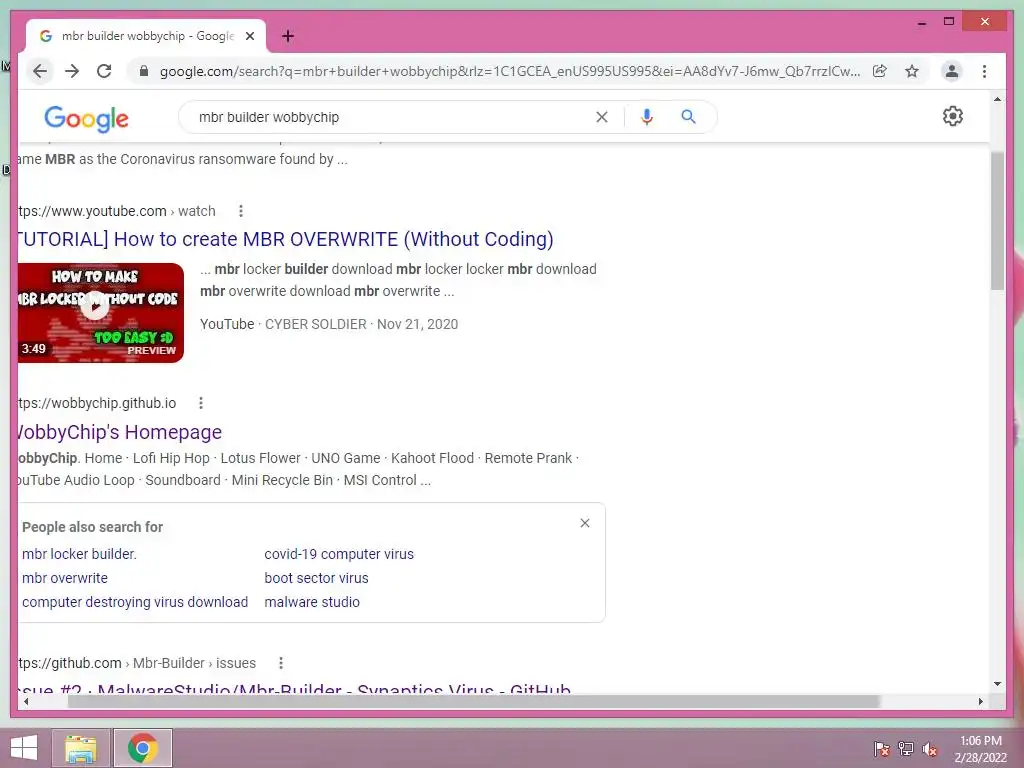Open network status icon in tray
The image size is (1024, 768).
[905, 748]
